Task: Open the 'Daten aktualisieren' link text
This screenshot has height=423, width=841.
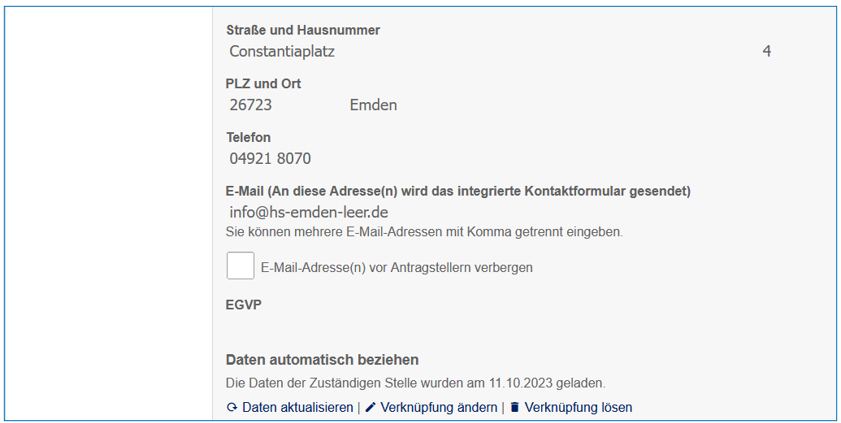Action: 297,408
